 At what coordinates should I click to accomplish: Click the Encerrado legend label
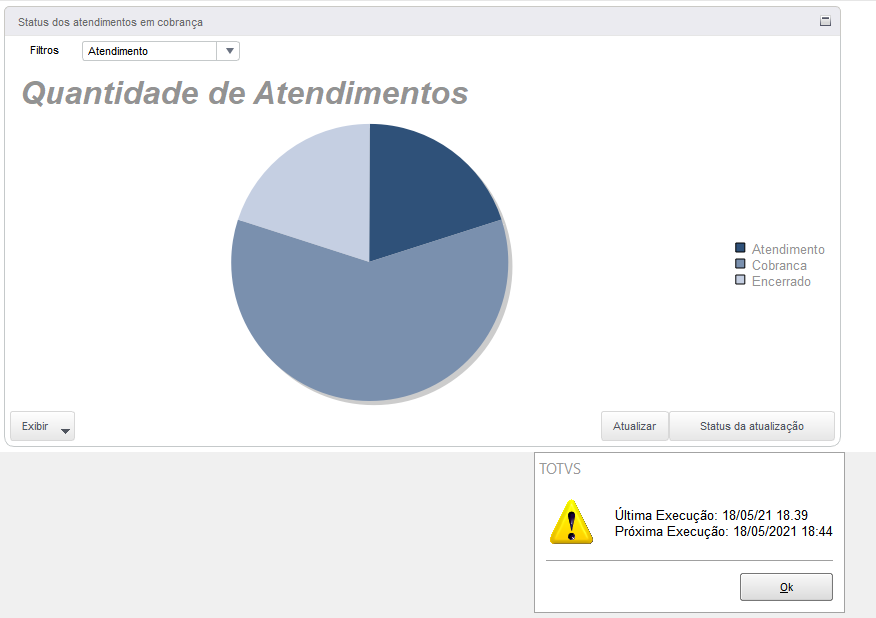[781, 281]
